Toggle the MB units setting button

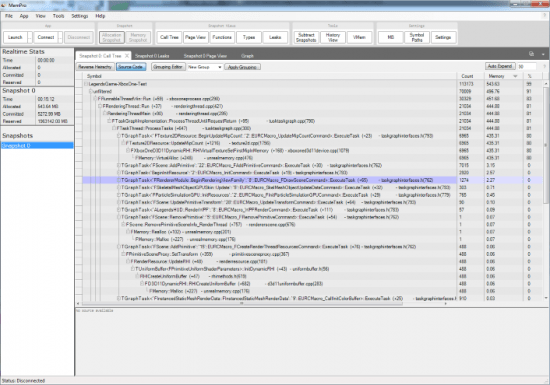(x=391, y=37)
